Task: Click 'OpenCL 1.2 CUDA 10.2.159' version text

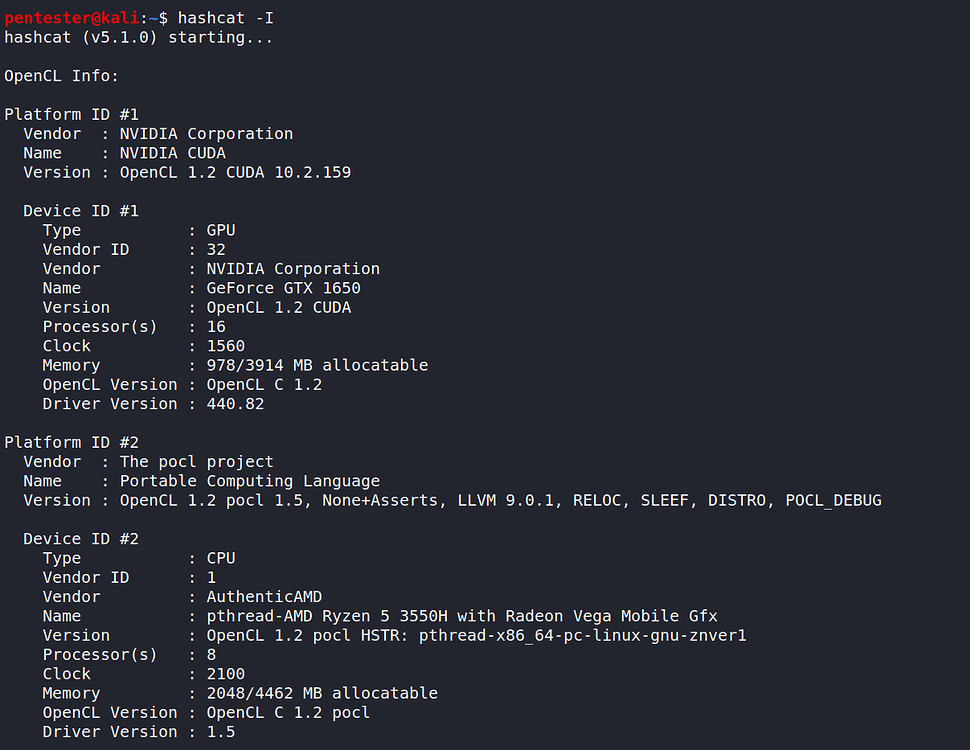Action: [x=236, y=172]
